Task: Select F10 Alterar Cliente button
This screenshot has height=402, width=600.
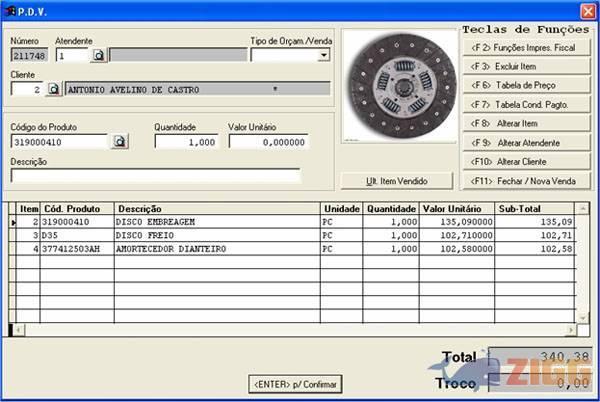Action: [525, 161]
